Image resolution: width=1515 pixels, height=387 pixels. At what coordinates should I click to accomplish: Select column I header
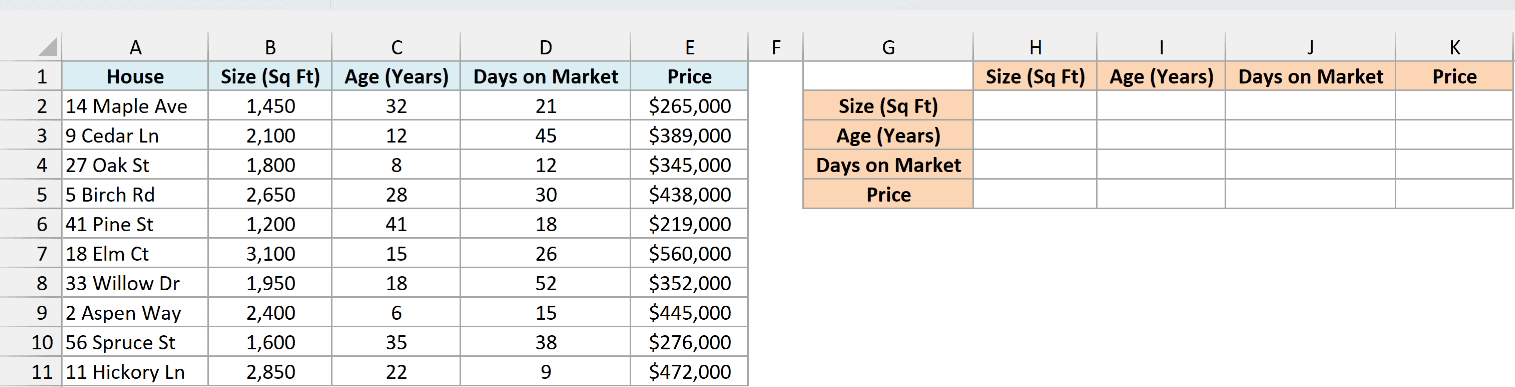point(1161,46)
